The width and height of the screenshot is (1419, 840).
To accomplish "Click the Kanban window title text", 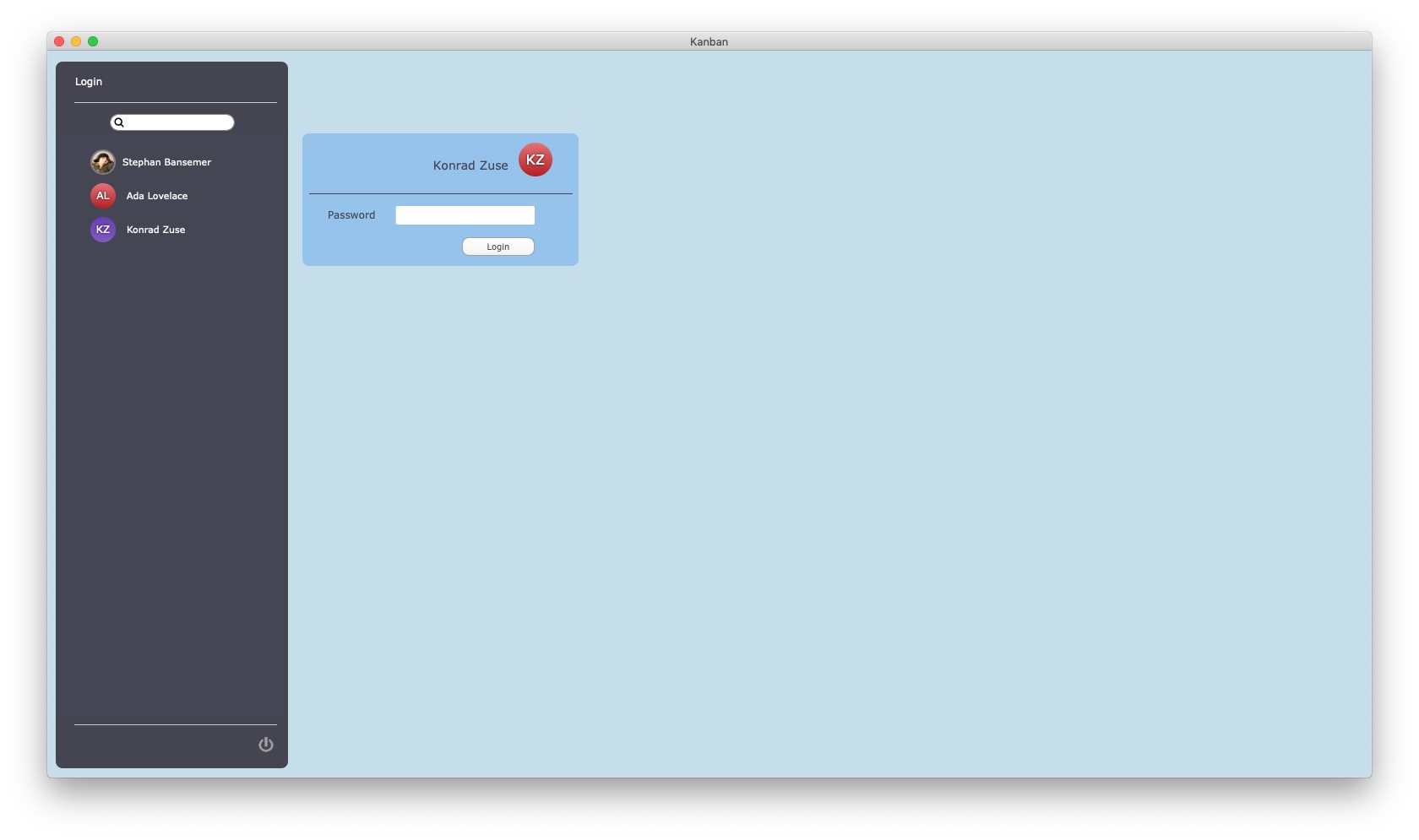I will pos(709,41).
